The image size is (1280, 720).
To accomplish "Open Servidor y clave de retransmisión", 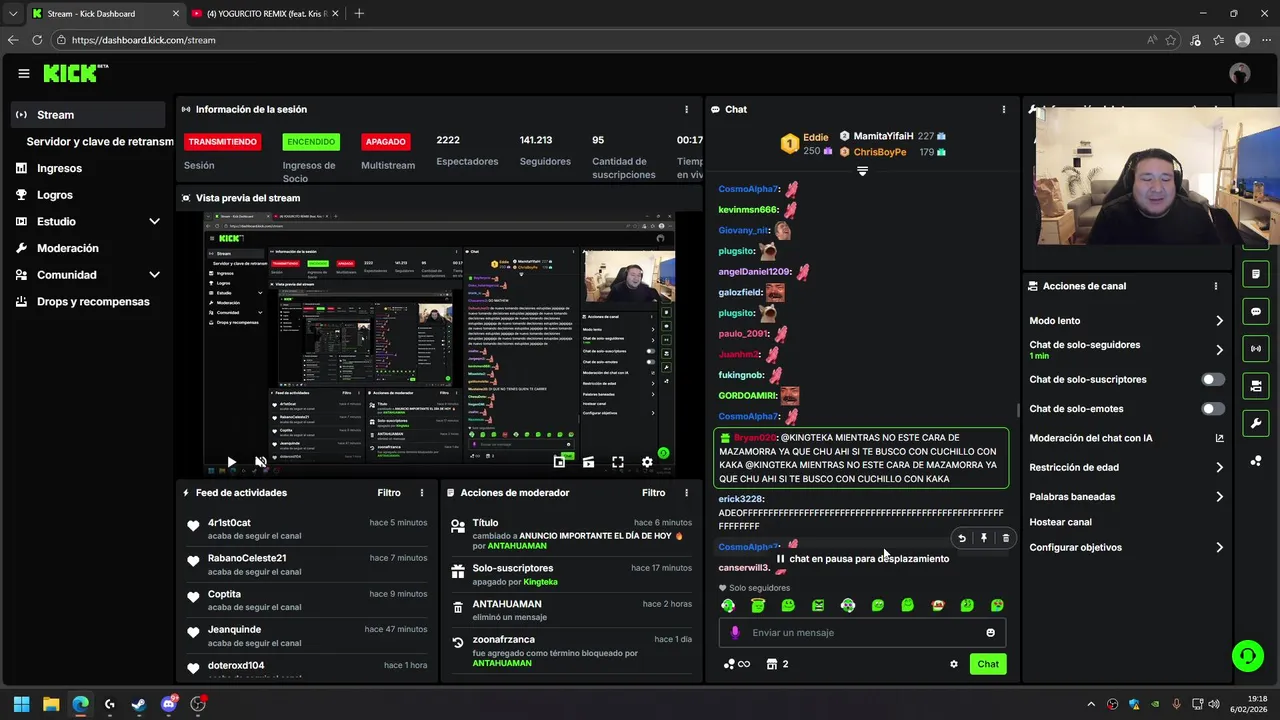I will pos(100,142).
